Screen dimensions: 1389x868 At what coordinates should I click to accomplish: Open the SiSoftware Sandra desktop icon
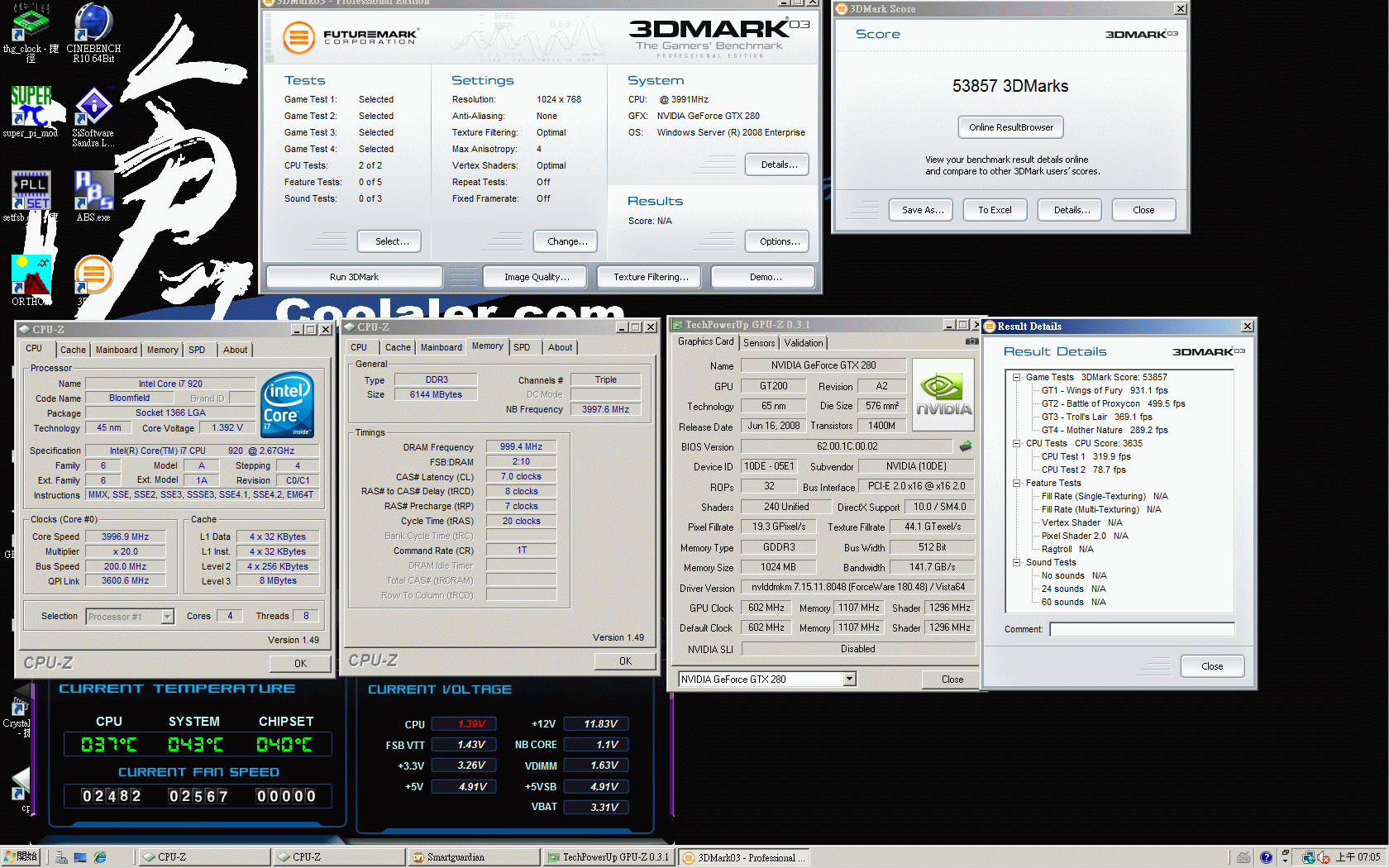pyautogui.click(x=93, y=117)
